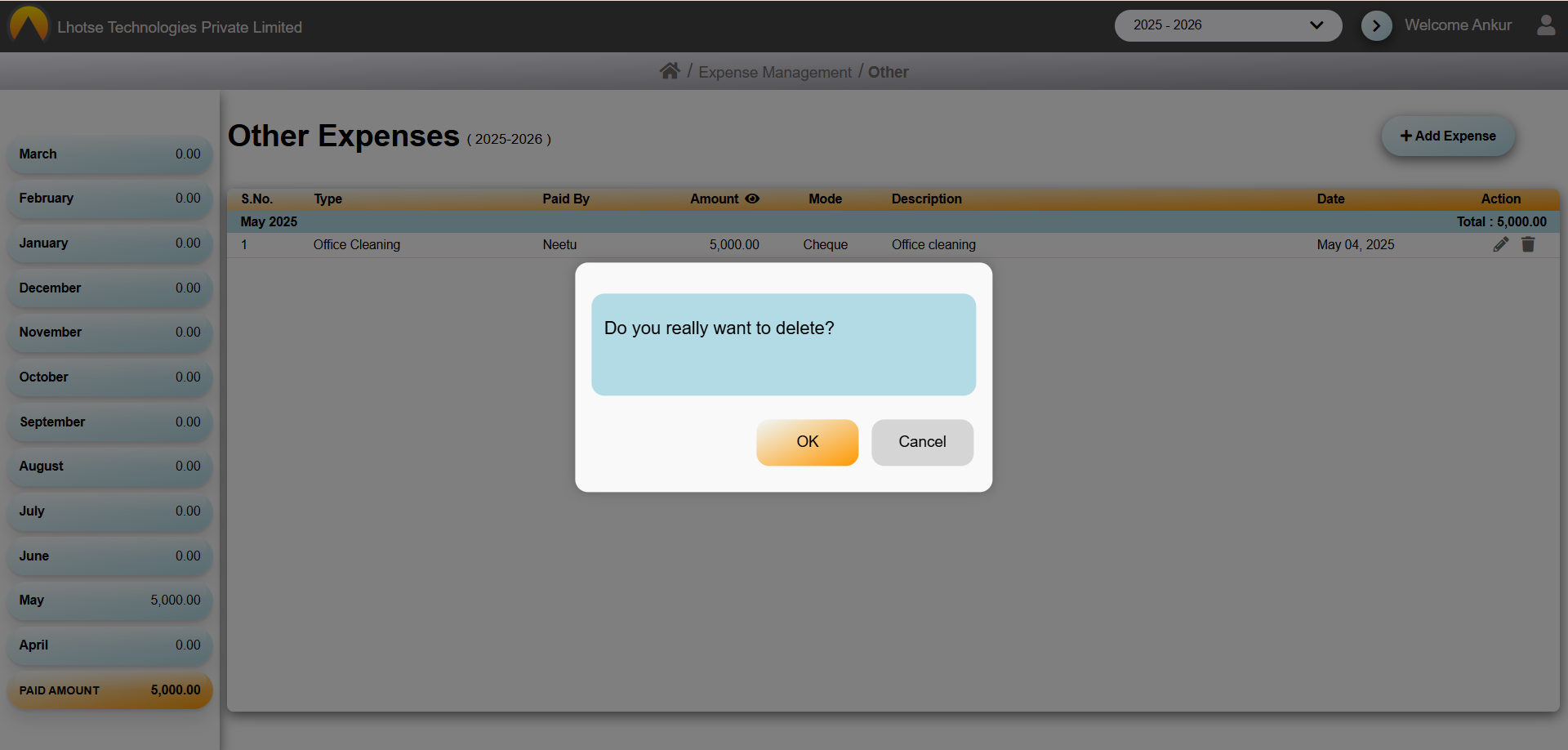The width and height of the screenshot is (1568, 750).
Task: Click the S.No. column header
Action: click(x=256, y=199)
